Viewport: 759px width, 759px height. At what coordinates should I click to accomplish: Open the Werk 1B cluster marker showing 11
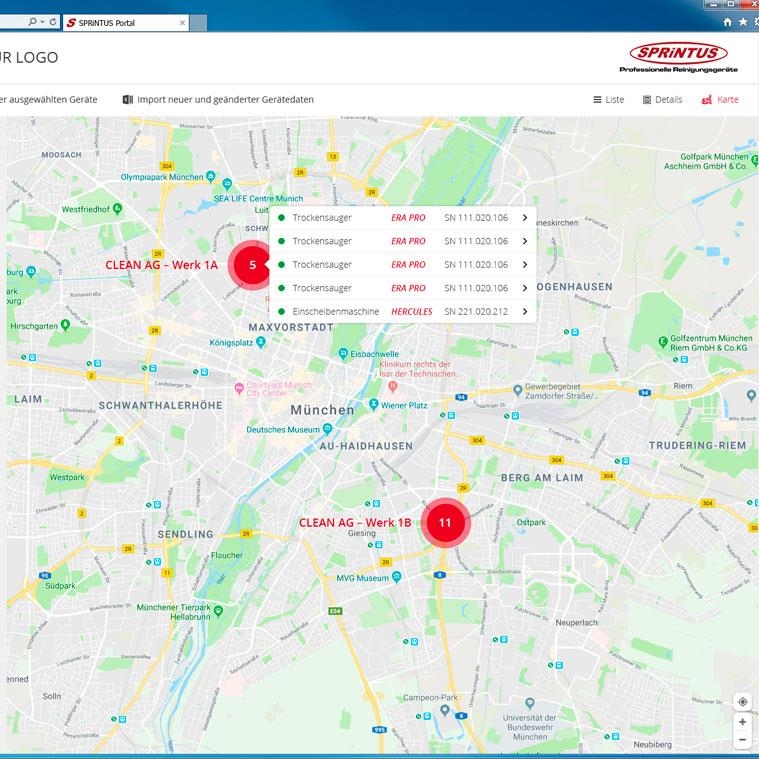tap(445, 522)
